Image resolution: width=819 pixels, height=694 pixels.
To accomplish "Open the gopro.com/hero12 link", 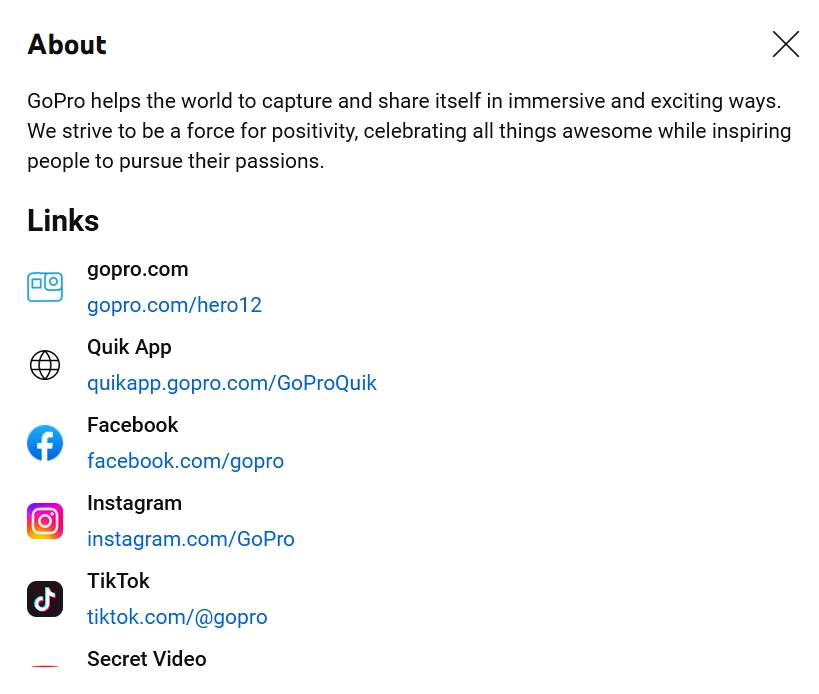I will tap(174, 305).
